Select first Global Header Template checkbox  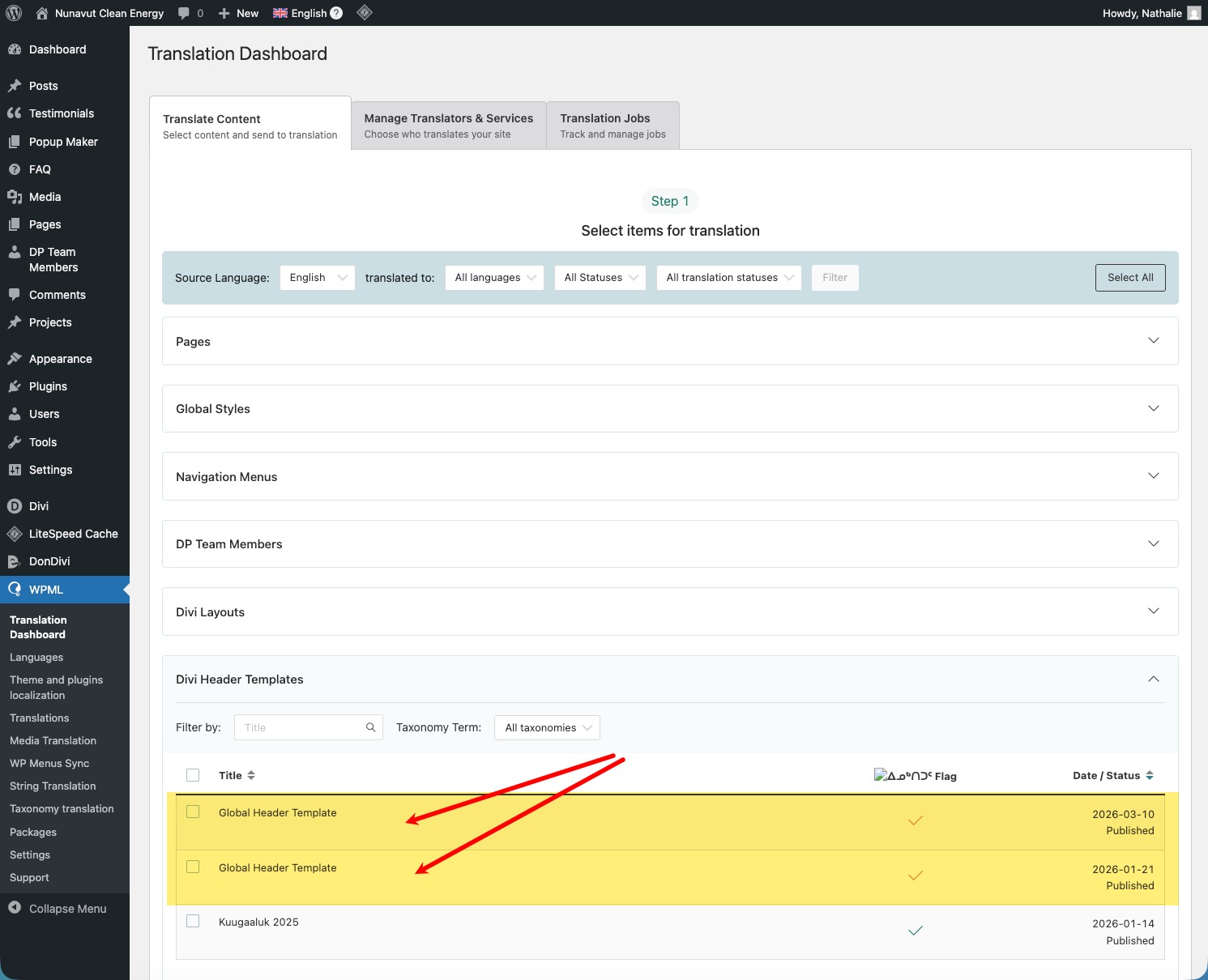coord(193,812)
